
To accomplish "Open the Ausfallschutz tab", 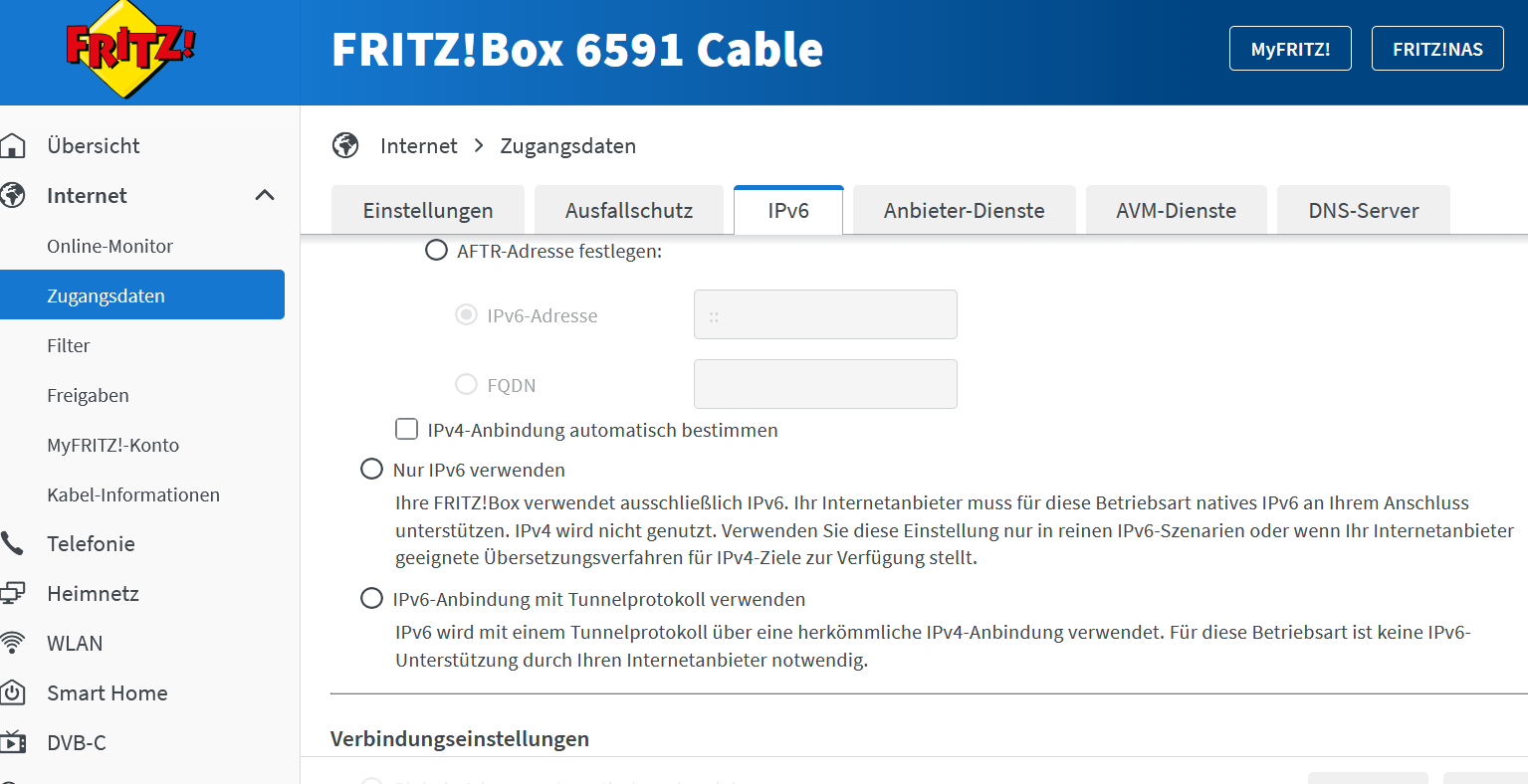I will (628, 211).
